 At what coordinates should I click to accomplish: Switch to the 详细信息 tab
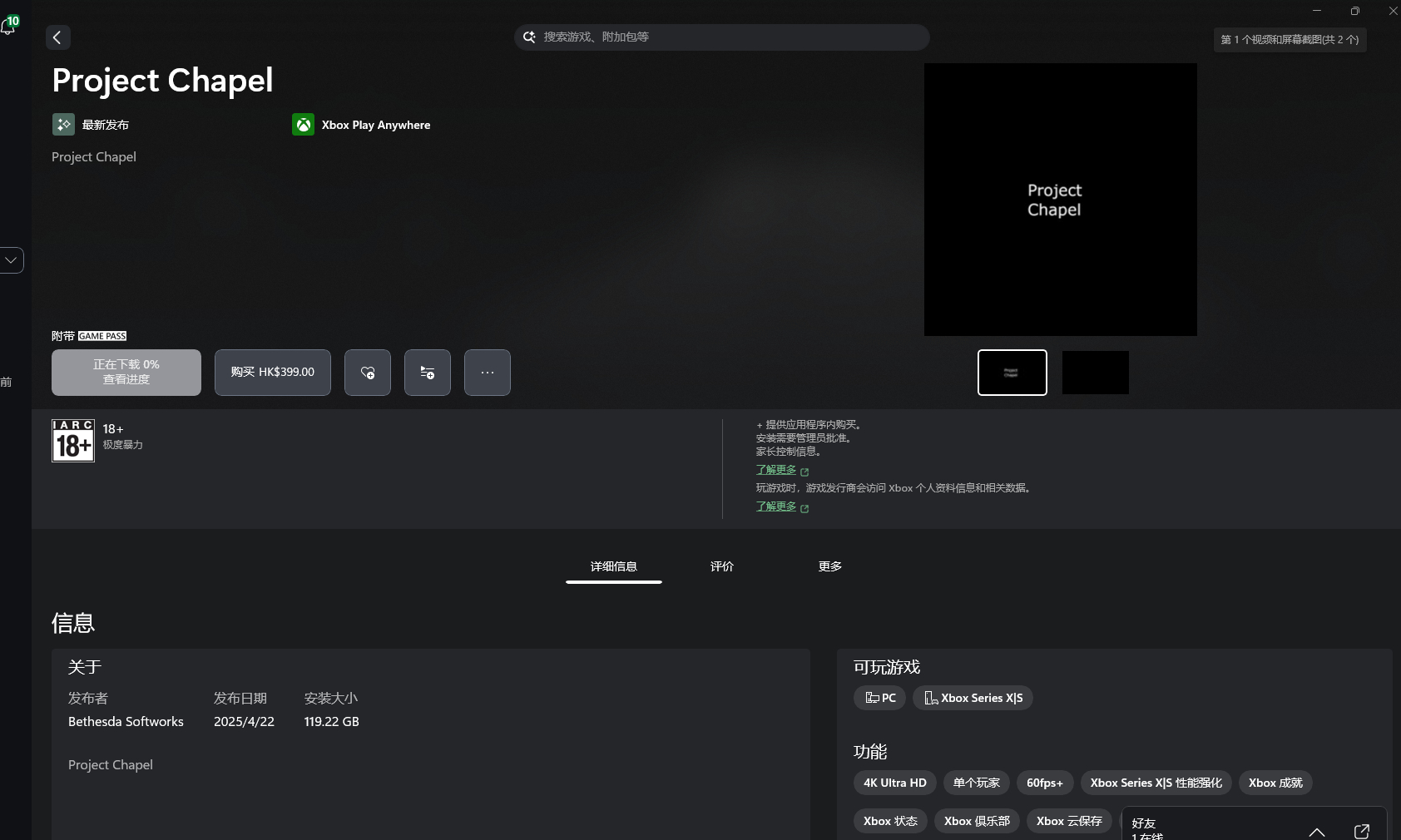[x=614, y=566]
